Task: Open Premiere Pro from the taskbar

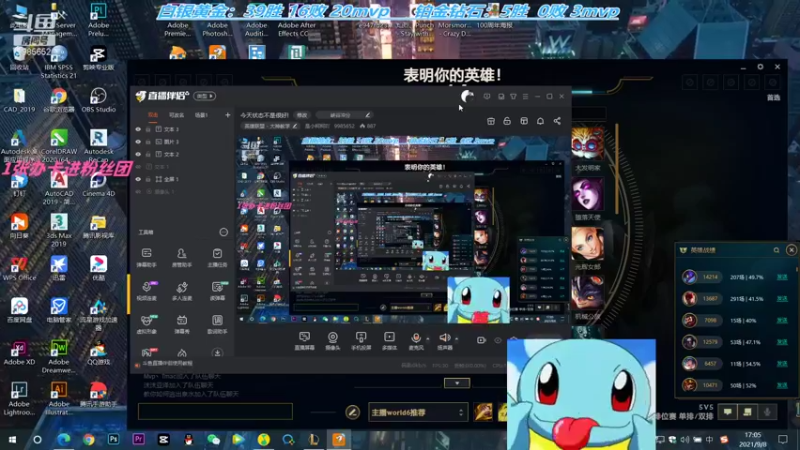Action: click(138, 439)
